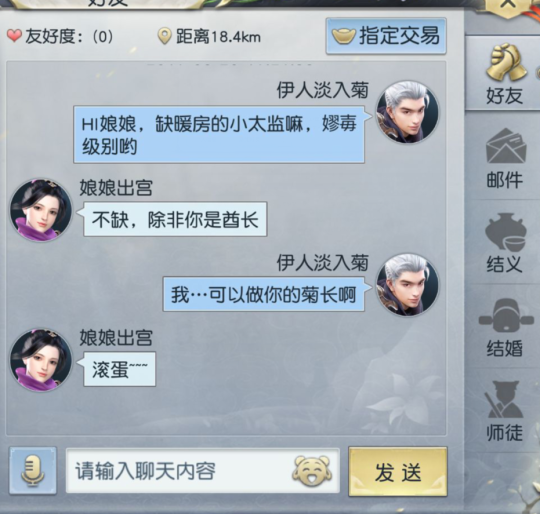Open the 师徒 mentor icon

pos(505,411)
